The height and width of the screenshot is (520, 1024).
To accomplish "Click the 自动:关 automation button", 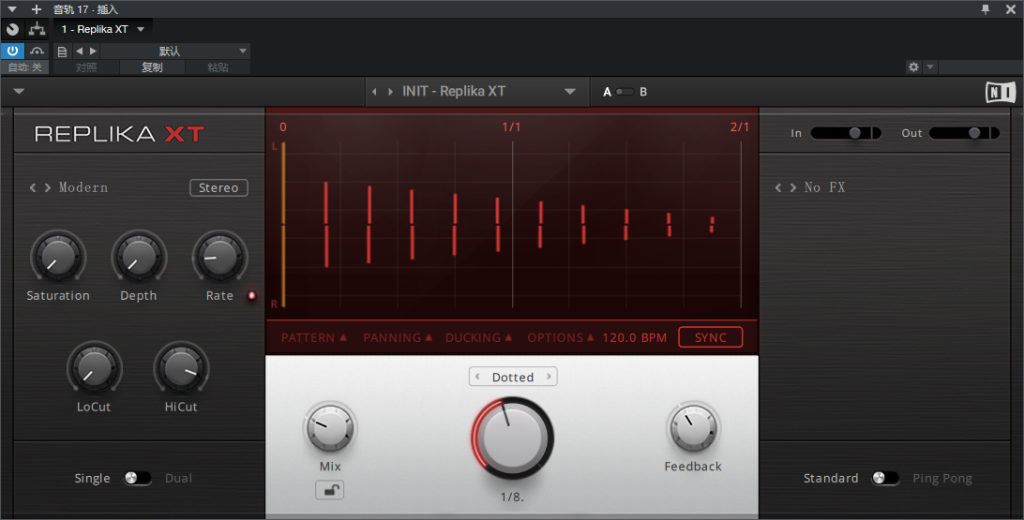I will click(25, 67).
